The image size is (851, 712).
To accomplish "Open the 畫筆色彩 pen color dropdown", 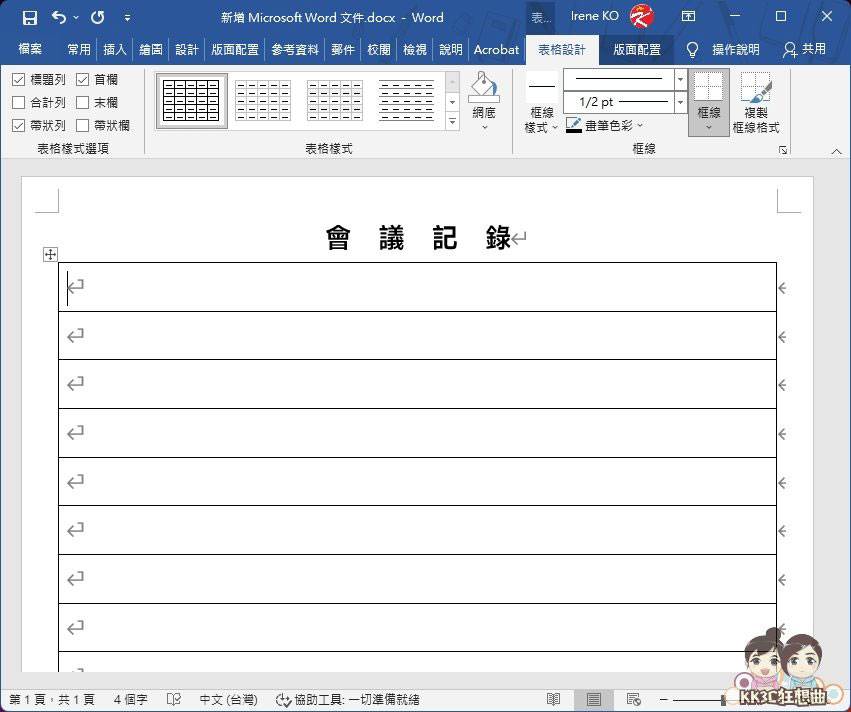I will [640, 125].
